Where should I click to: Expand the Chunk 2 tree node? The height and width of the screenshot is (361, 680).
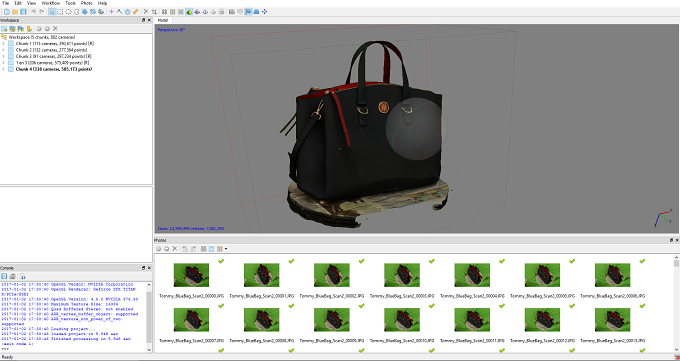click(3, 50)
